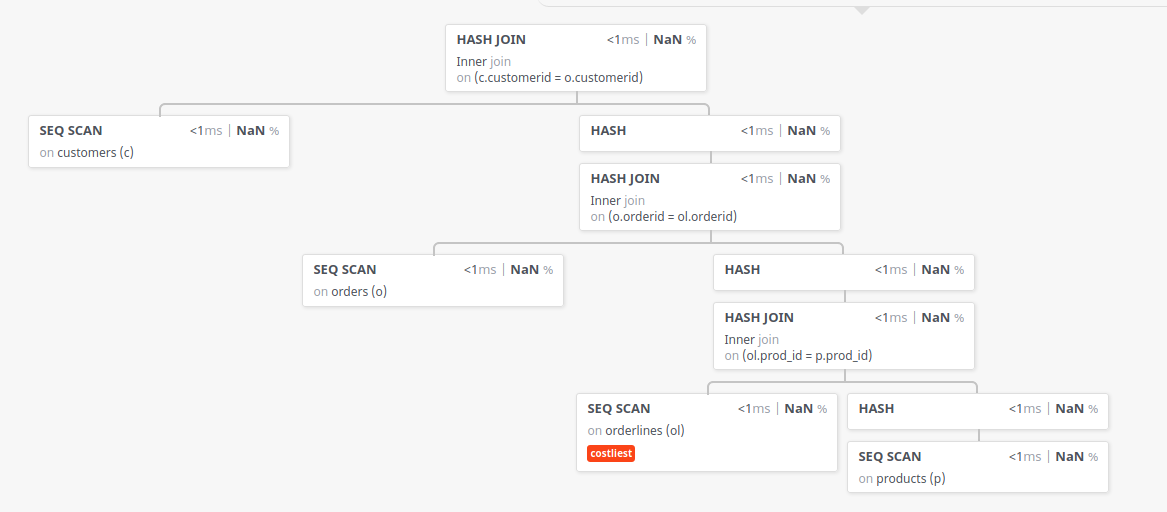Click the ol.prod_id = p.prod_id join condition
The width and height of the screenshot is (1167, 512).
tap(809, 355)
